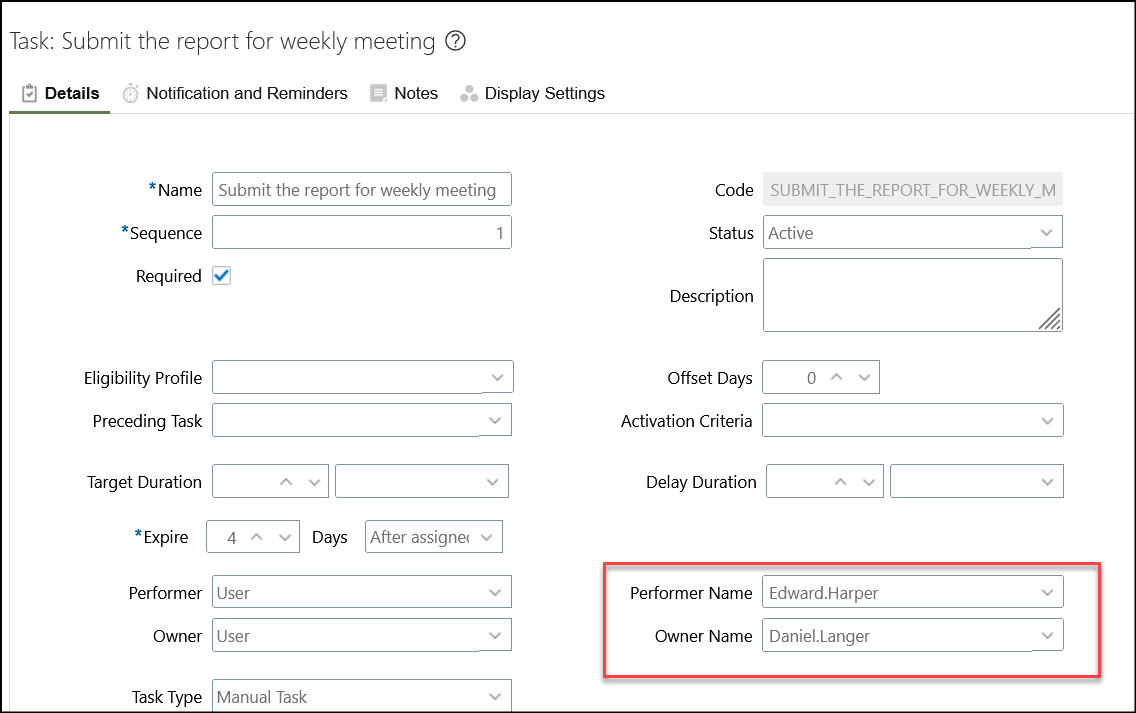Open the Performer Name dropdown showing Edward.Harper
The height and width of the screenshot is (713, 1136).
(x=1047, y=592)
